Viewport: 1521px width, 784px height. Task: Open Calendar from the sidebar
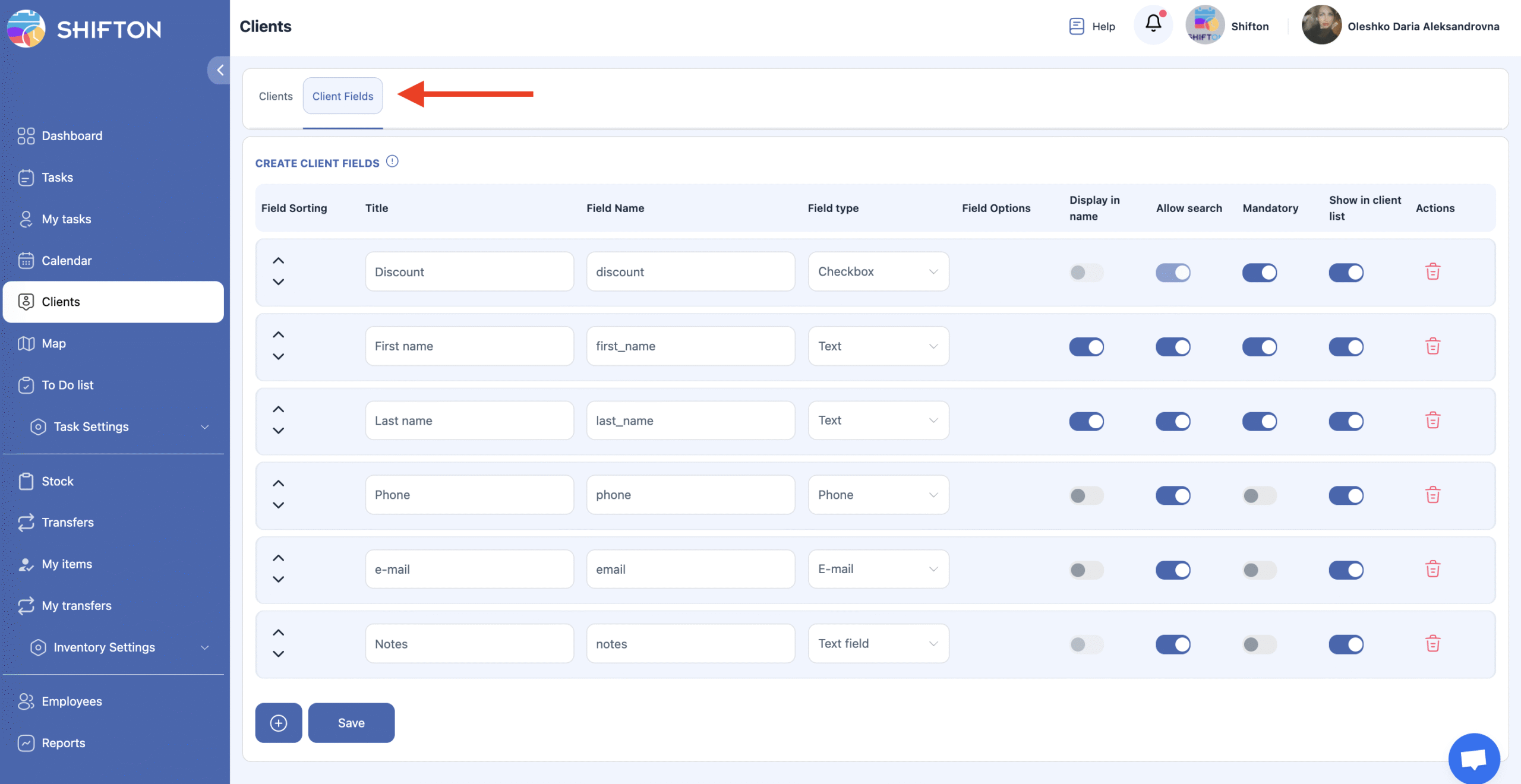point(67,261)
